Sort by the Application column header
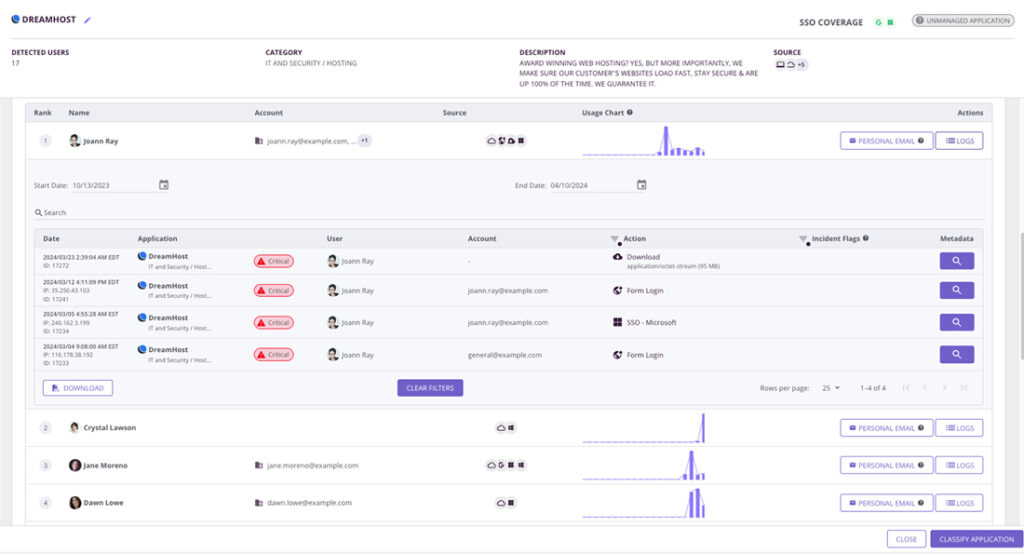 [x=157, y=238]
